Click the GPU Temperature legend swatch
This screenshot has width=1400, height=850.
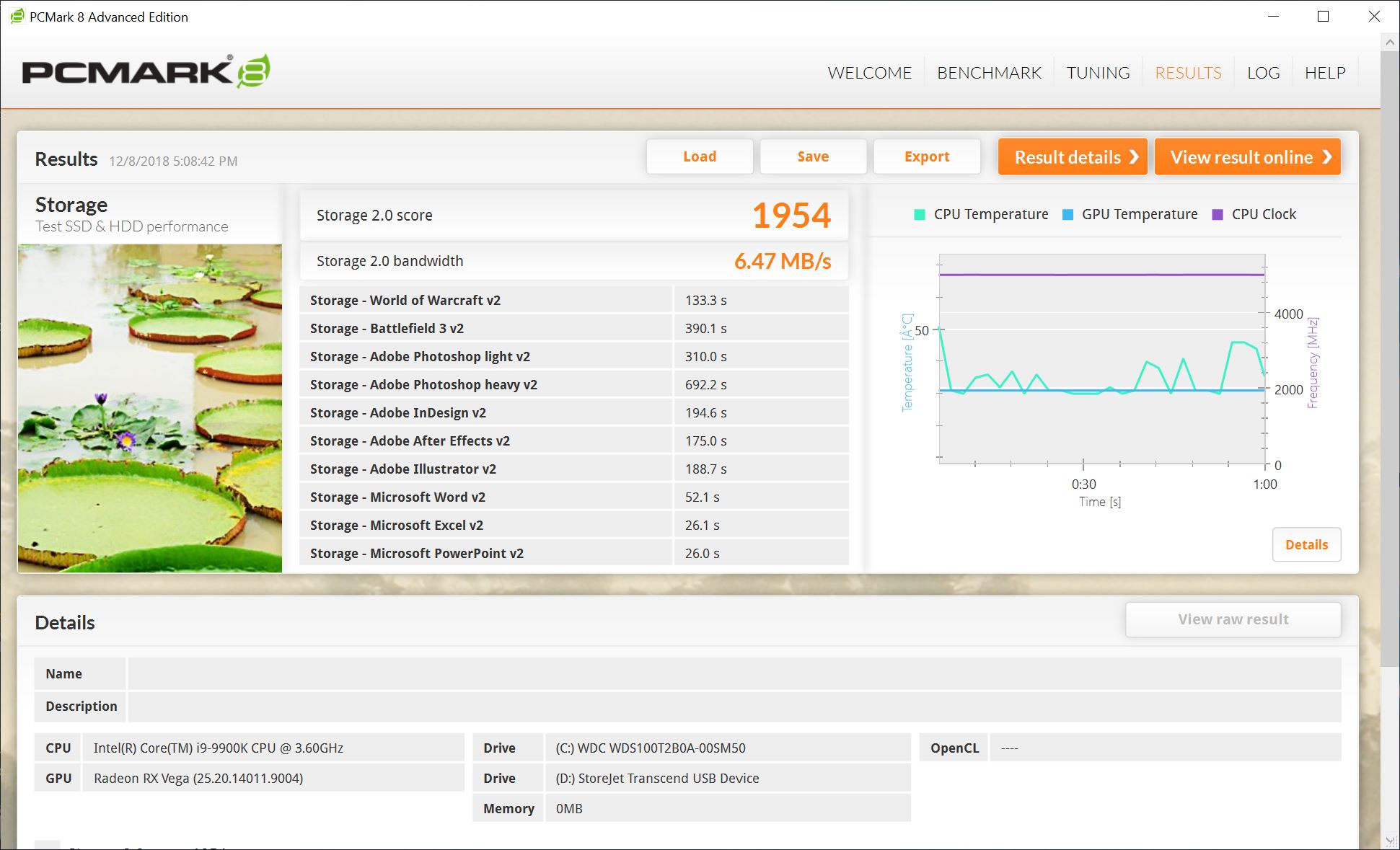[1068, 214]
